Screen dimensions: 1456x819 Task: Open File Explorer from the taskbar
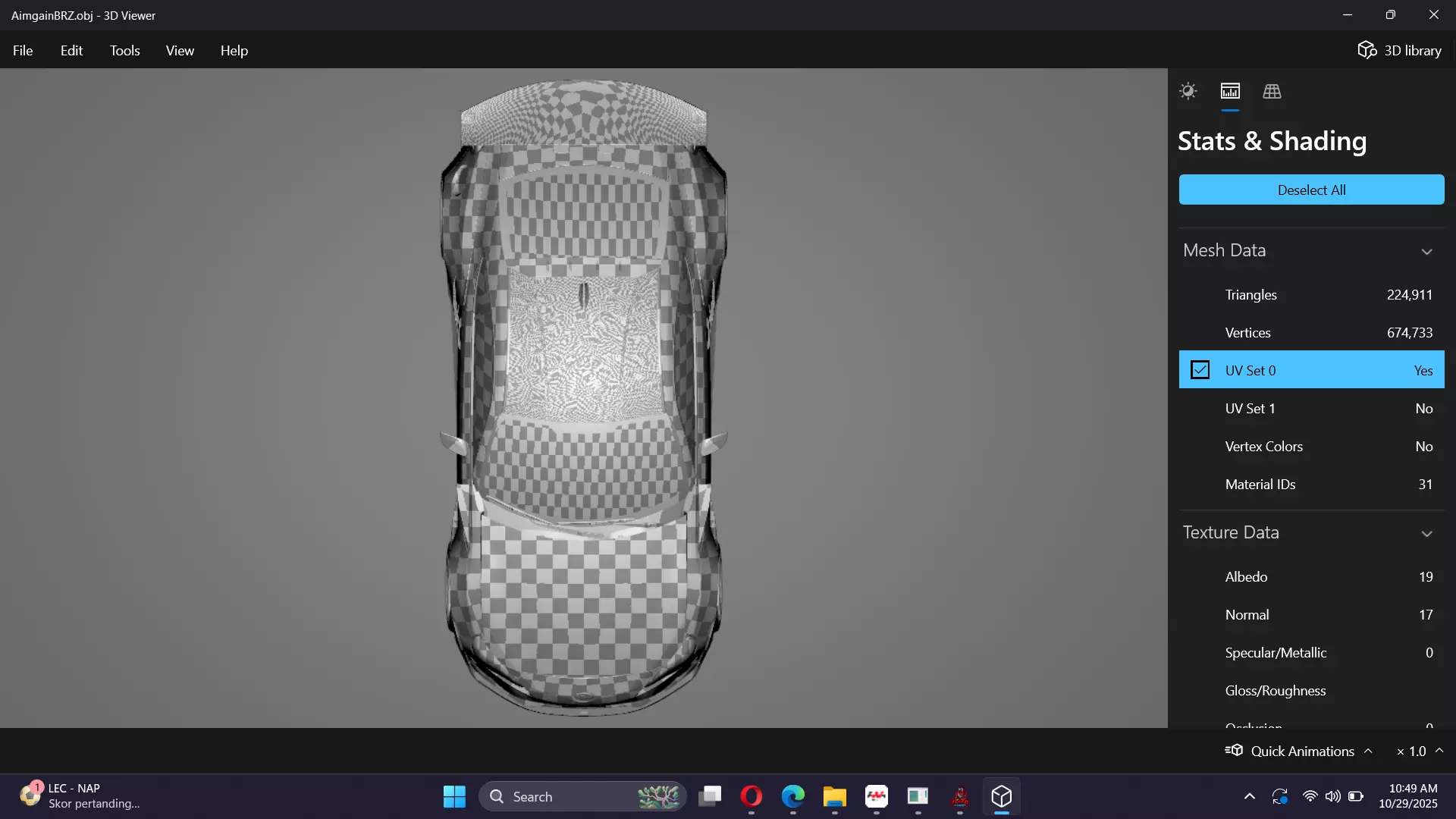coord(834,796)
